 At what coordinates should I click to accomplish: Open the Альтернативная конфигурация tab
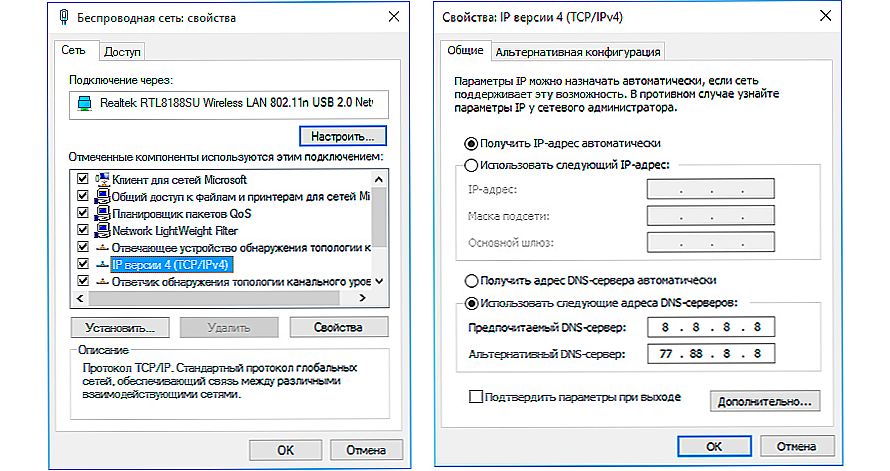pyautogui.click(x=578, y=52)
